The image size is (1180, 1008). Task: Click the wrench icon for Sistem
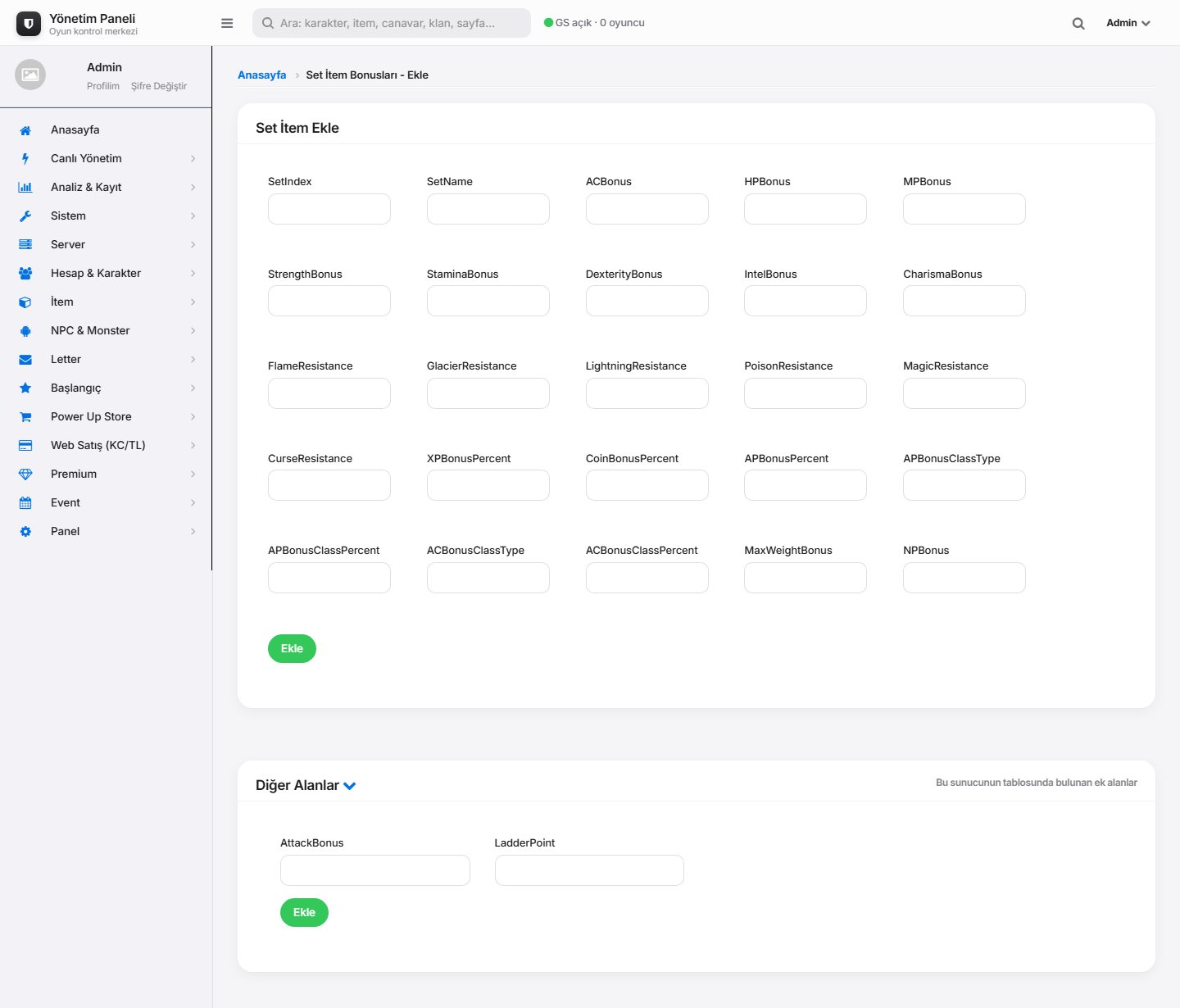[x=25, y=216]
